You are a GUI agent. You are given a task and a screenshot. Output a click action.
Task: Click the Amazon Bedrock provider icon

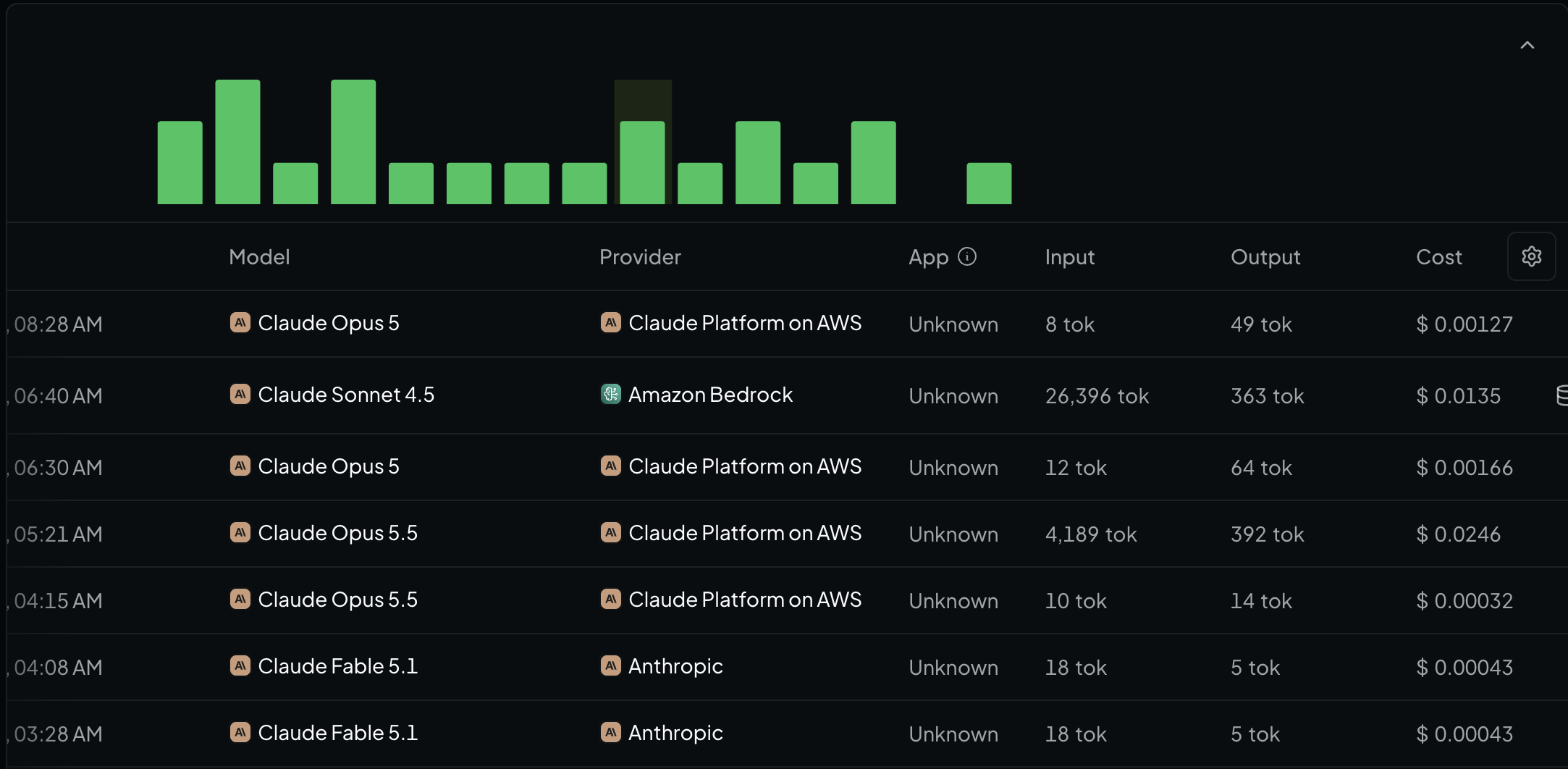[611, 394]
